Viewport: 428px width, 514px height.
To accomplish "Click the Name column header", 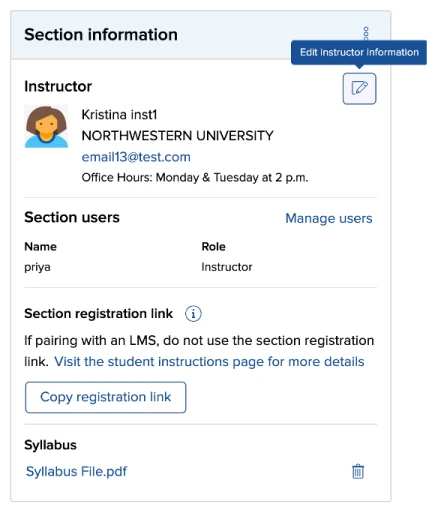I will pos(40,247).
